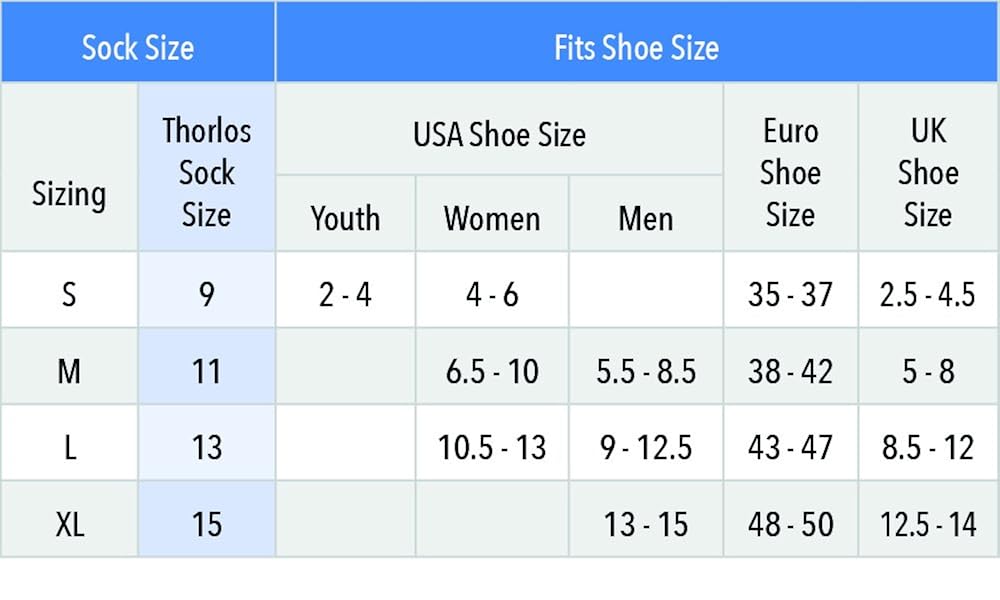Select the "Sizing" column header
1000x600 pixels.
[69, 193]
